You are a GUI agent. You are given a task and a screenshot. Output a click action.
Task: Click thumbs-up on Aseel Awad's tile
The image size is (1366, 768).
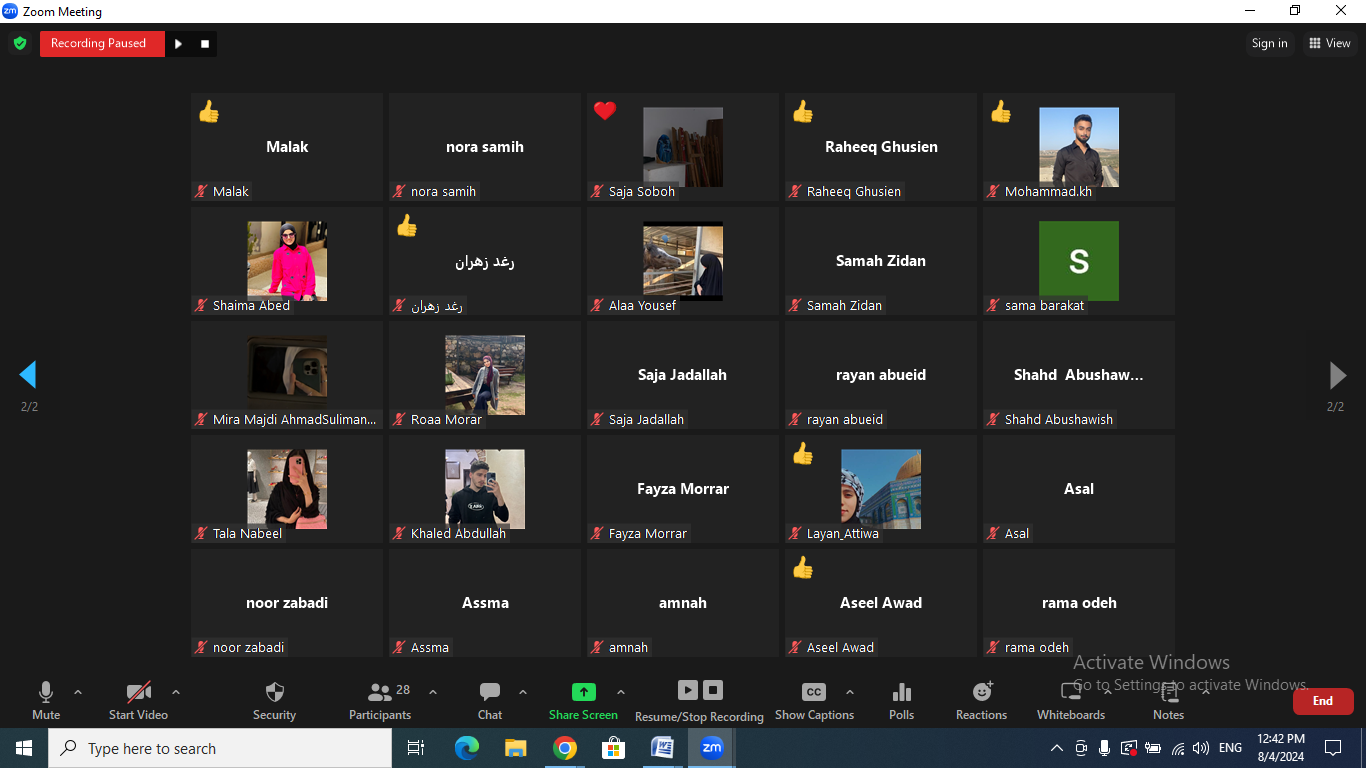click(x=802, y=567)
